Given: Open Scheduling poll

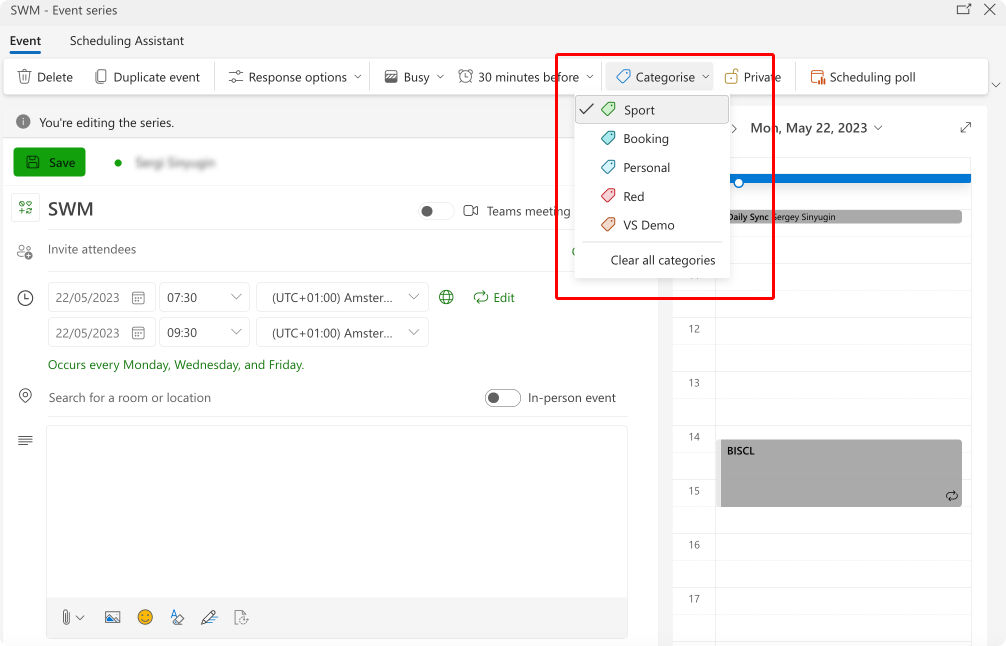Looking at the screenshot, I should click(863, 77).
